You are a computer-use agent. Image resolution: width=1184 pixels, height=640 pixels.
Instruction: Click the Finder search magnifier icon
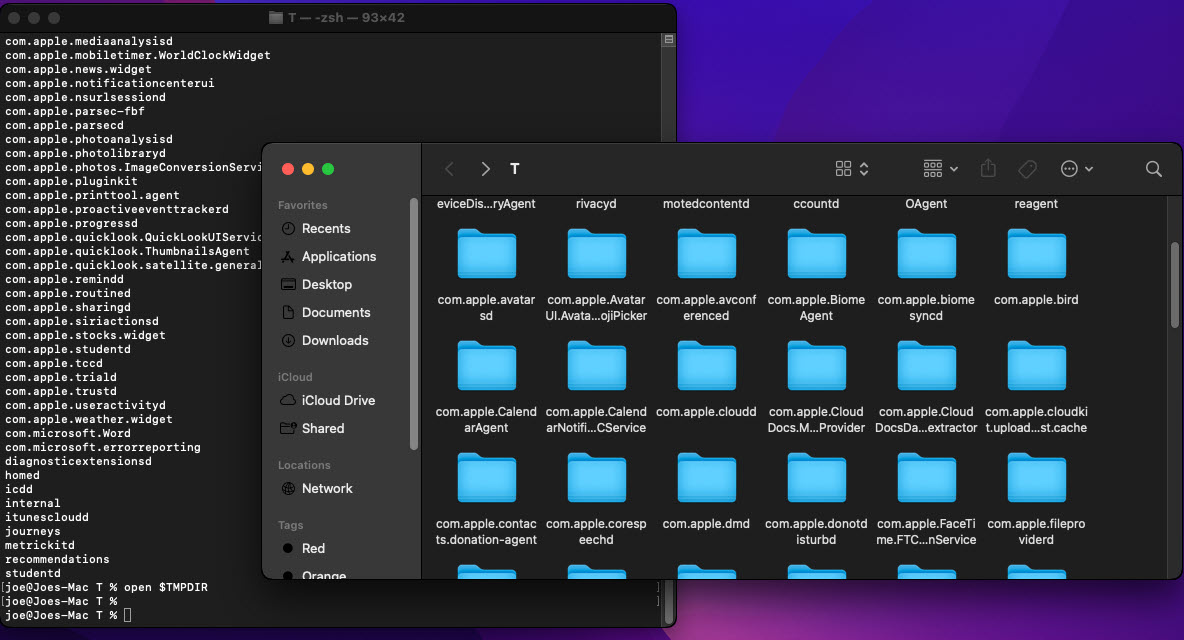pos(1153,169)
